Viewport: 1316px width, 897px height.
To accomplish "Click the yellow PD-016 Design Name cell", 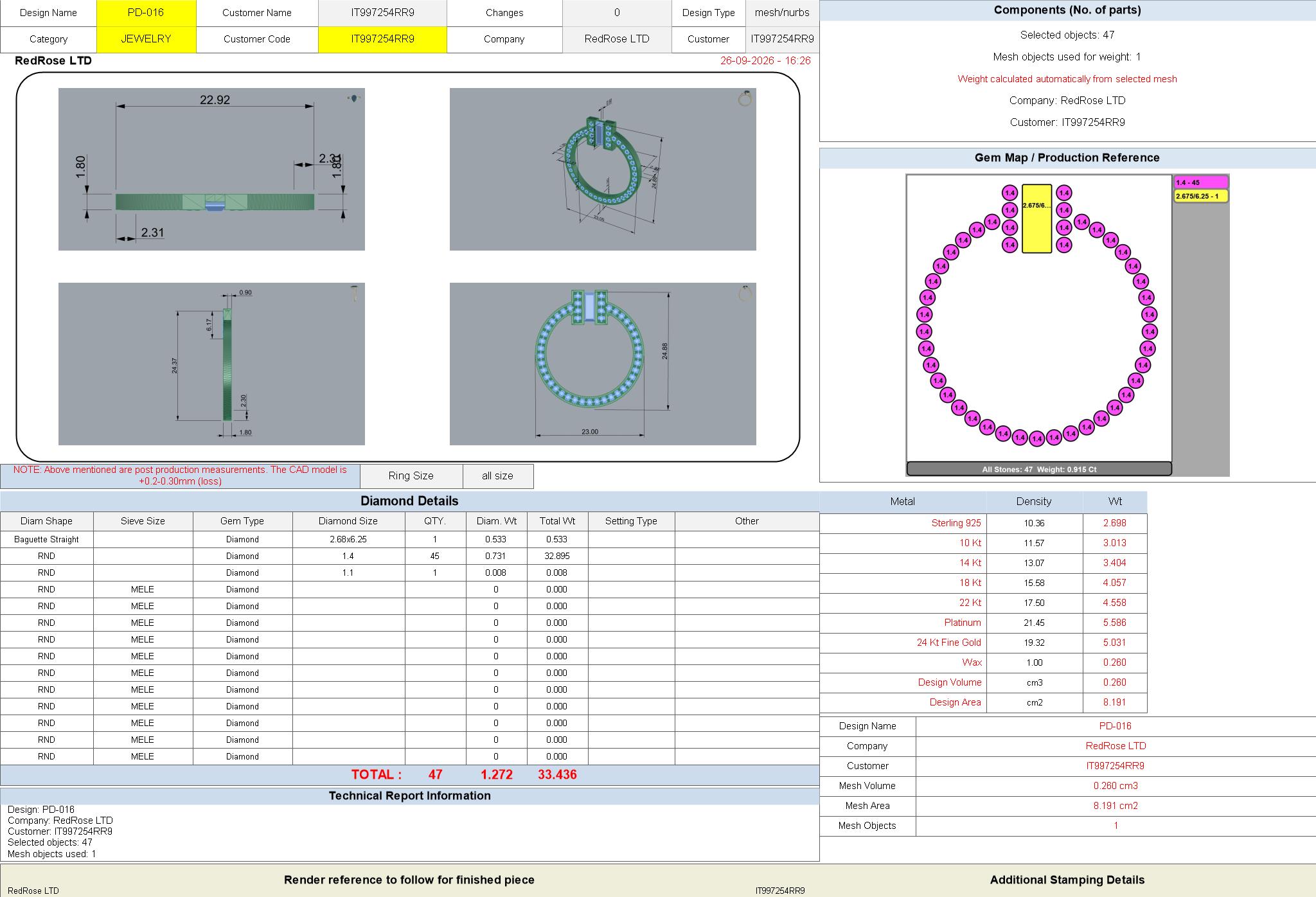I will (x=146, y=13).
